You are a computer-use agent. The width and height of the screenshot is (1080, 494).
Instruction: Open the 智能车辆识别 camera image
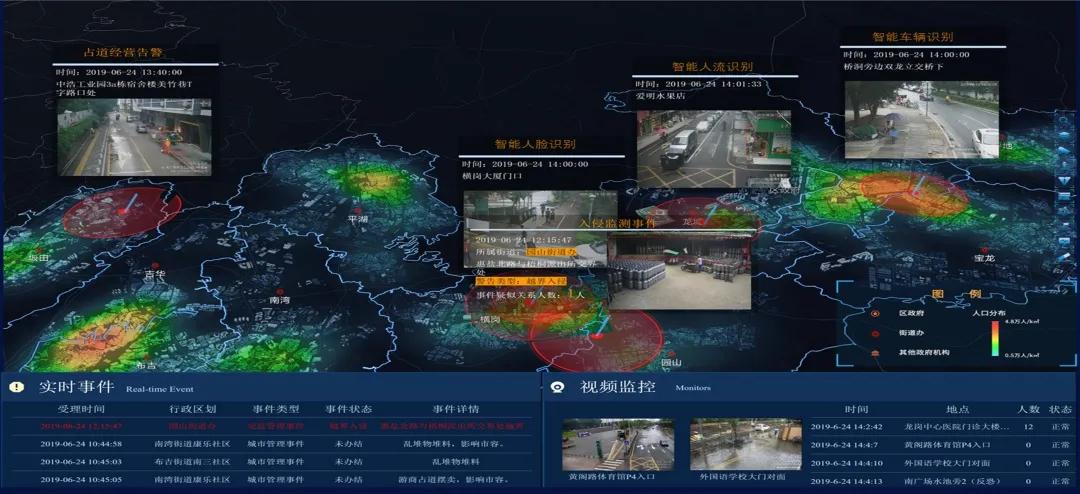pyautogui.click(x=922, y=120)
